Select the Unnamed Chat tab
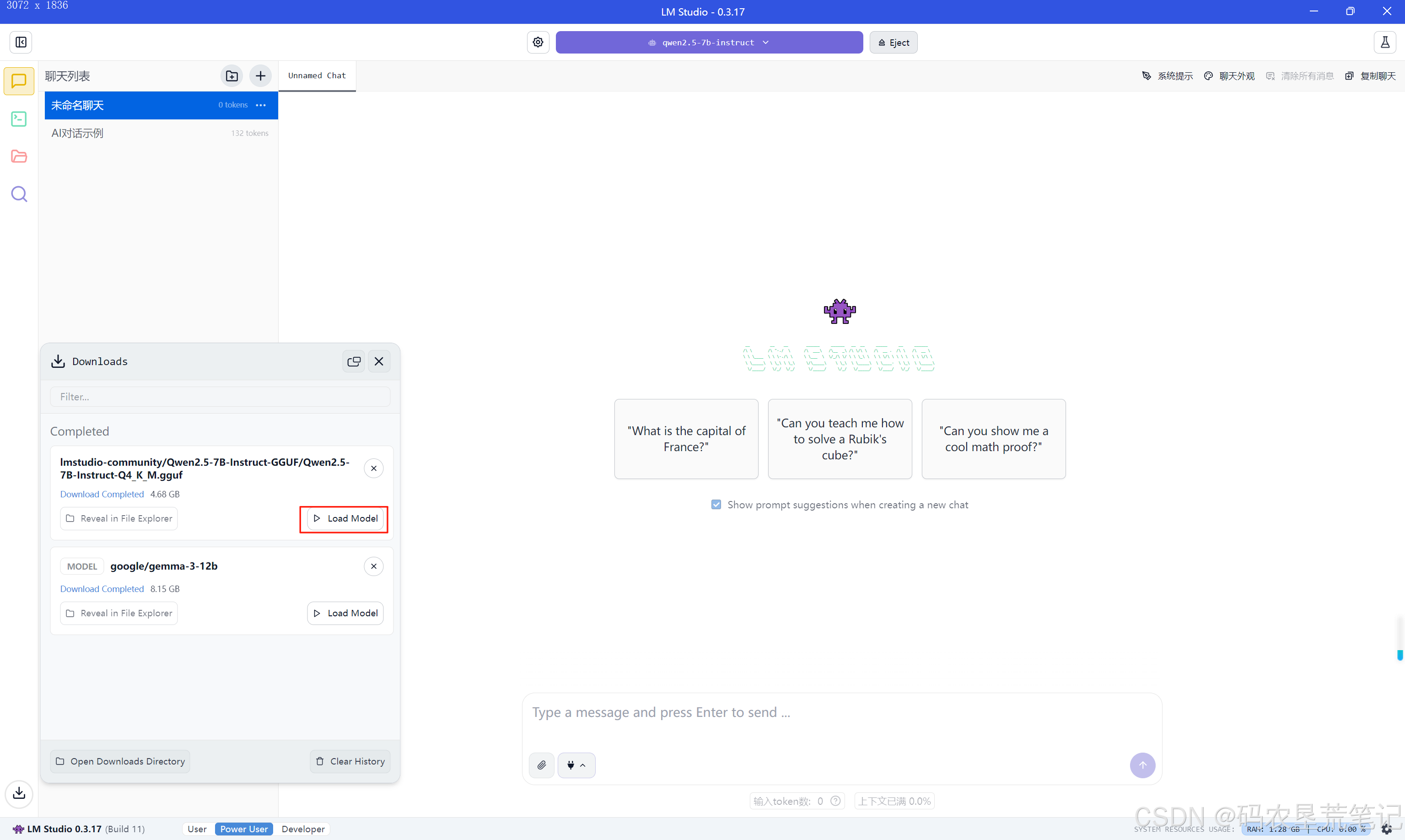1405x840 pixels. pyautogui.click(x=317, y=76)
